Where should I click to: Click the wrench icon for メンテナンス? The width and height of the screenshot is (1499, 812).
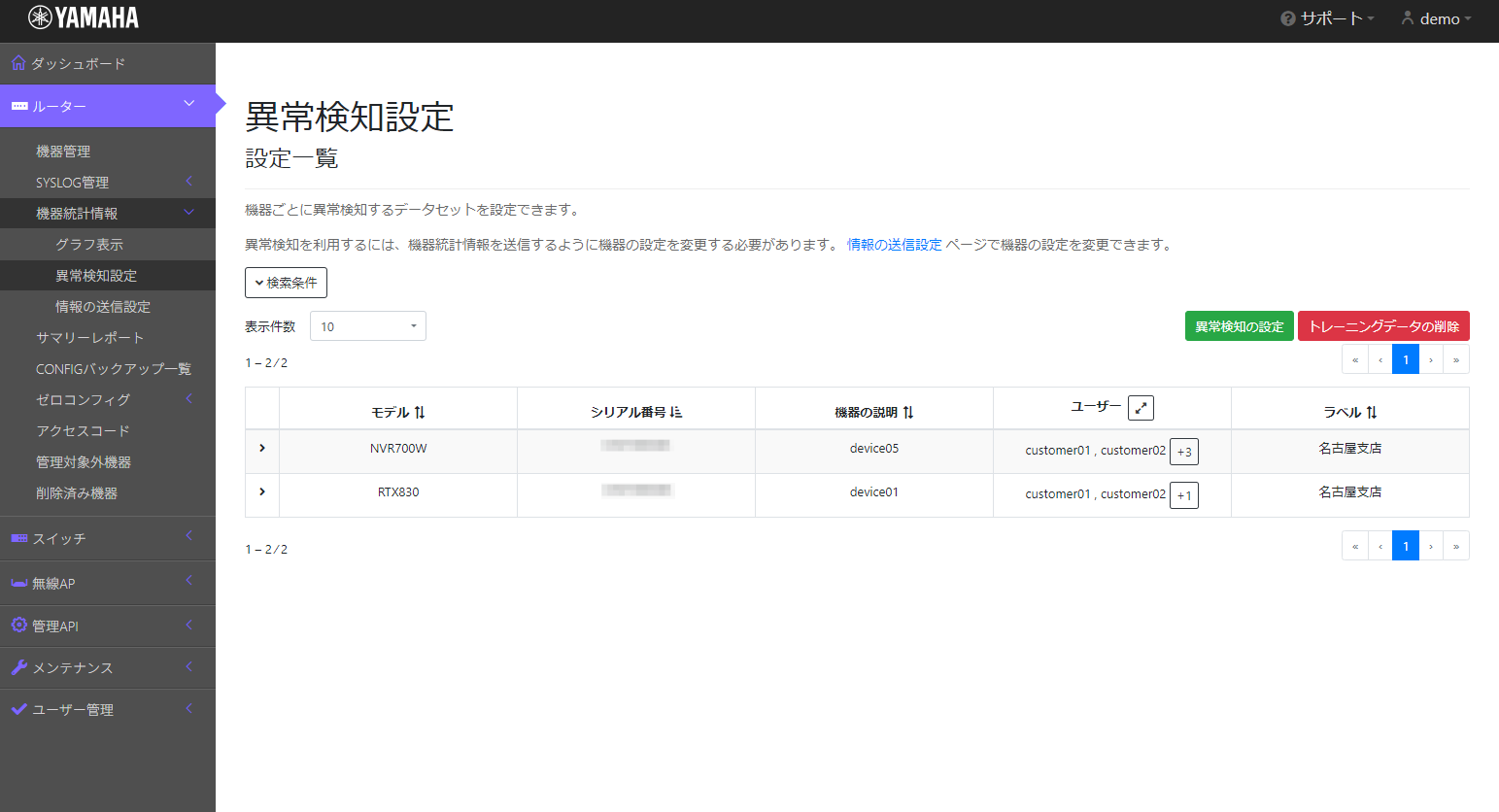(17, 667)
